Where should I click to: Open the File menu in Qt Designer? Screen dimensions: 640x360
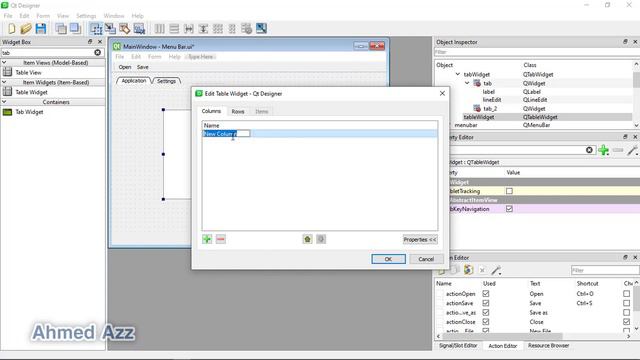8,16
